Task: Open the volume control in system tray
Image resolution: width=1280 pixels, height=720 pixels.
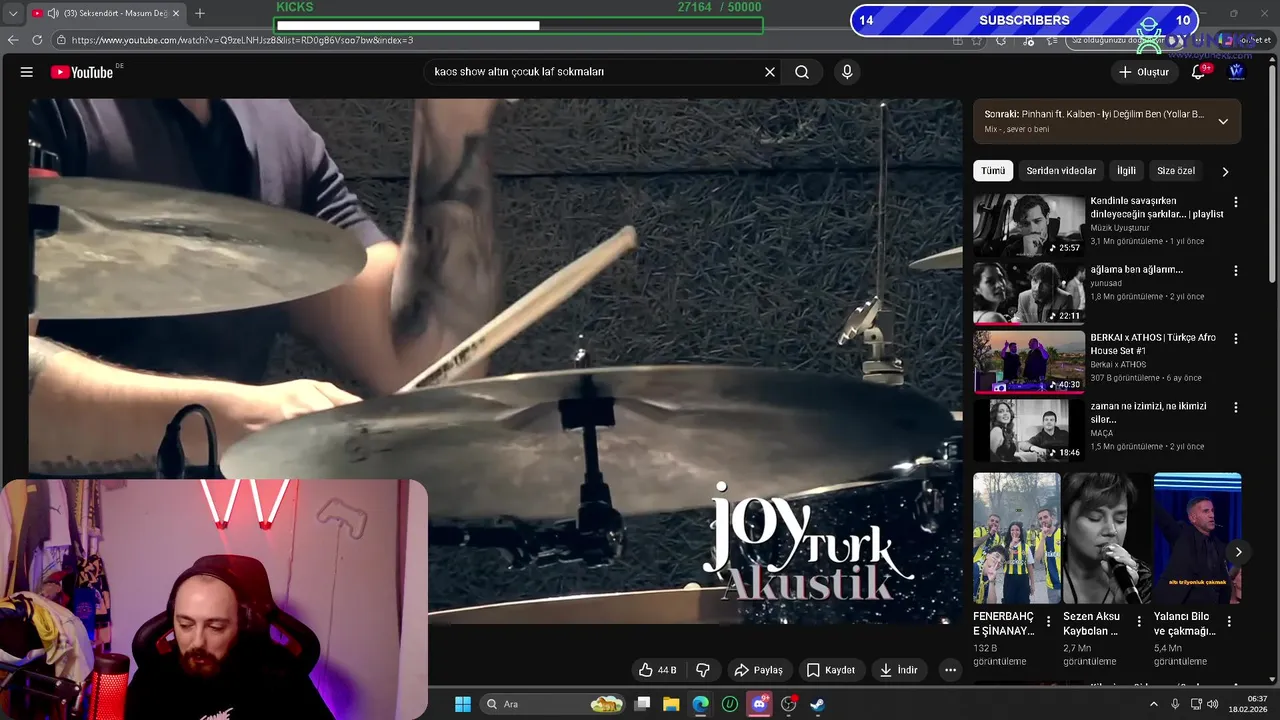Action: click(x=1213, y=704)
